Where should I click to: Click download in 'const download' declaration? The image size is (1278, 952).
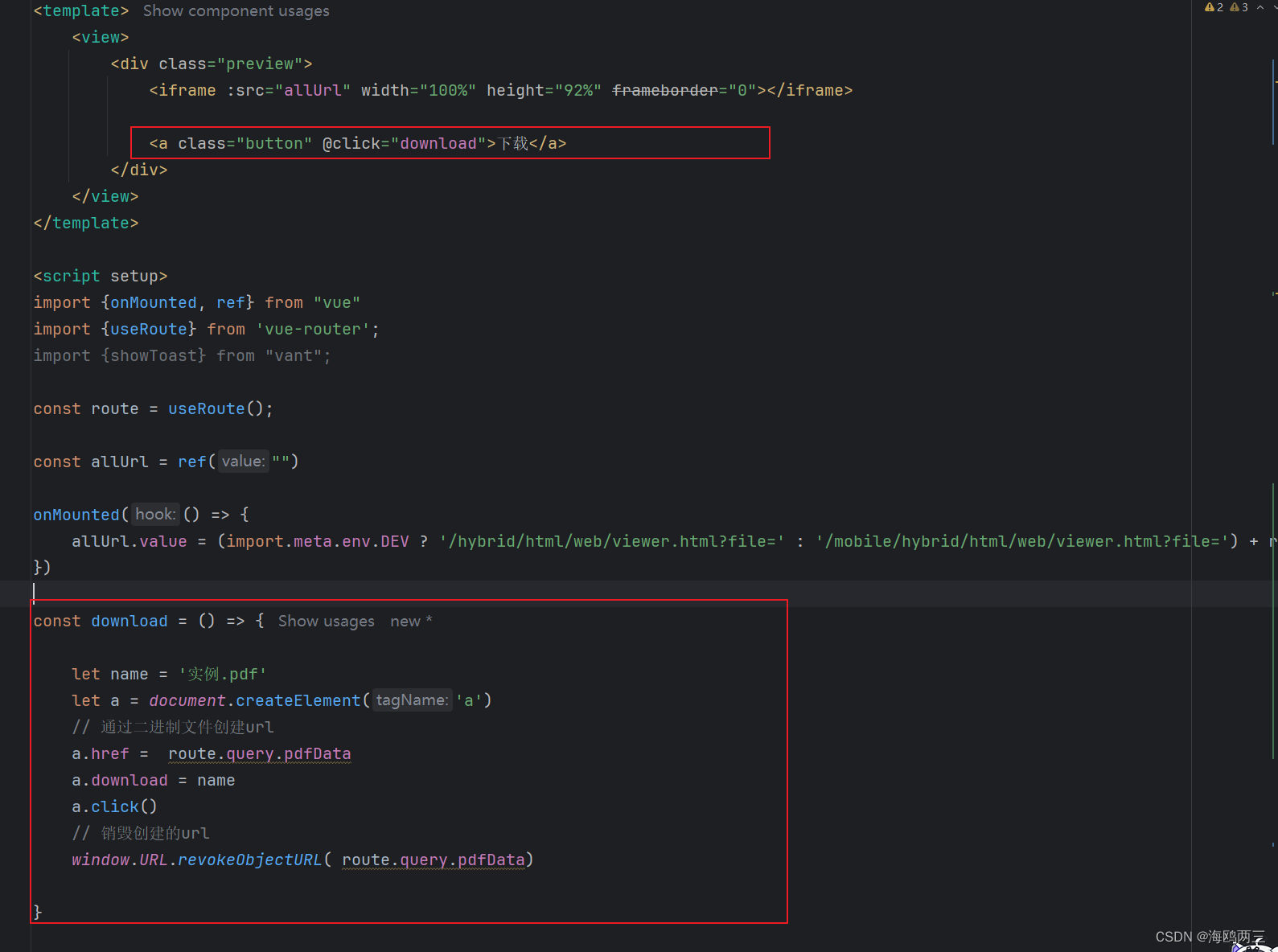click(129, 622)
